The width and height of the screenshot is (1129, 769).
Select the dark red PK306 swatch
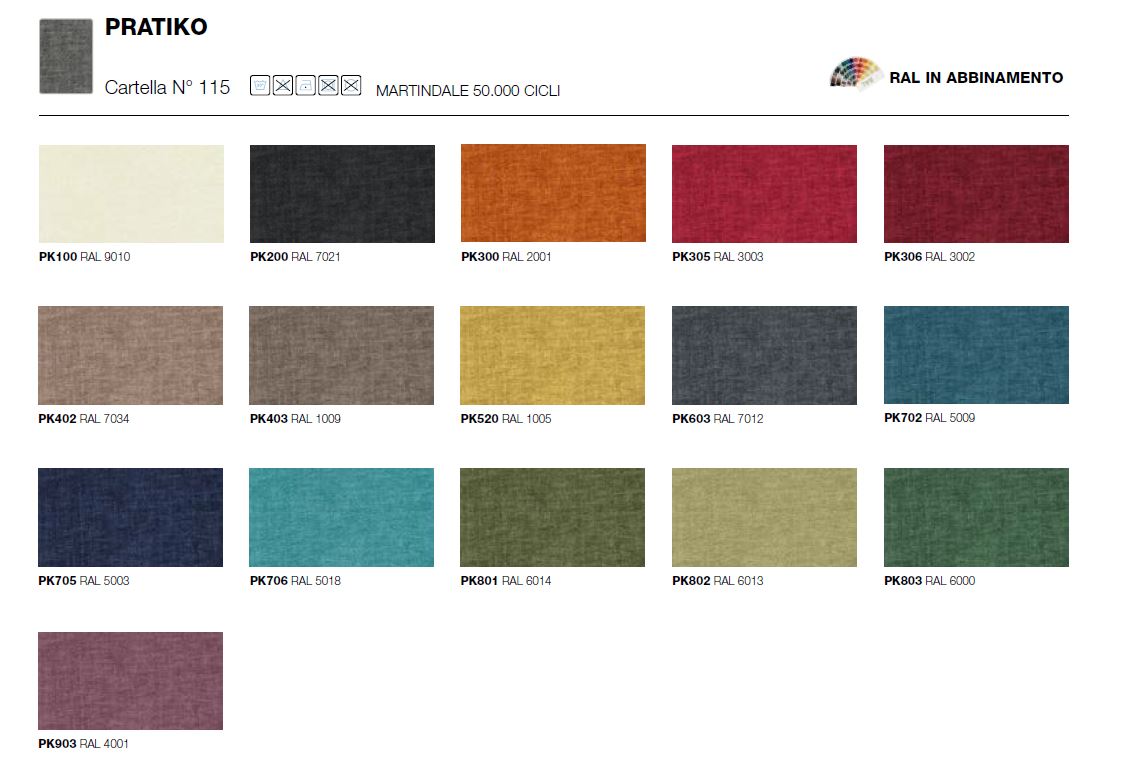point(976,194)
